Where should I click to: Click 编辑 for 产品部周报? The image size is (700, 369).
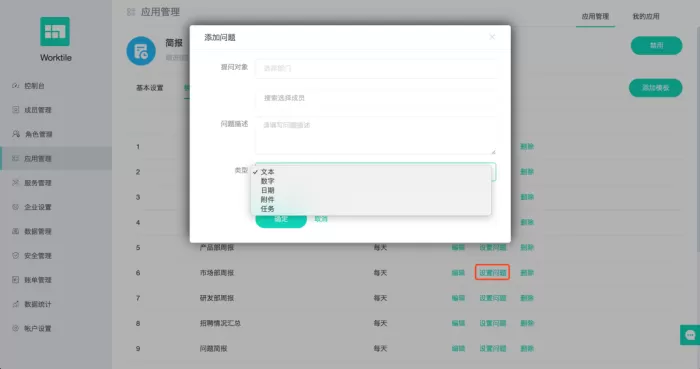pos(458,248)
